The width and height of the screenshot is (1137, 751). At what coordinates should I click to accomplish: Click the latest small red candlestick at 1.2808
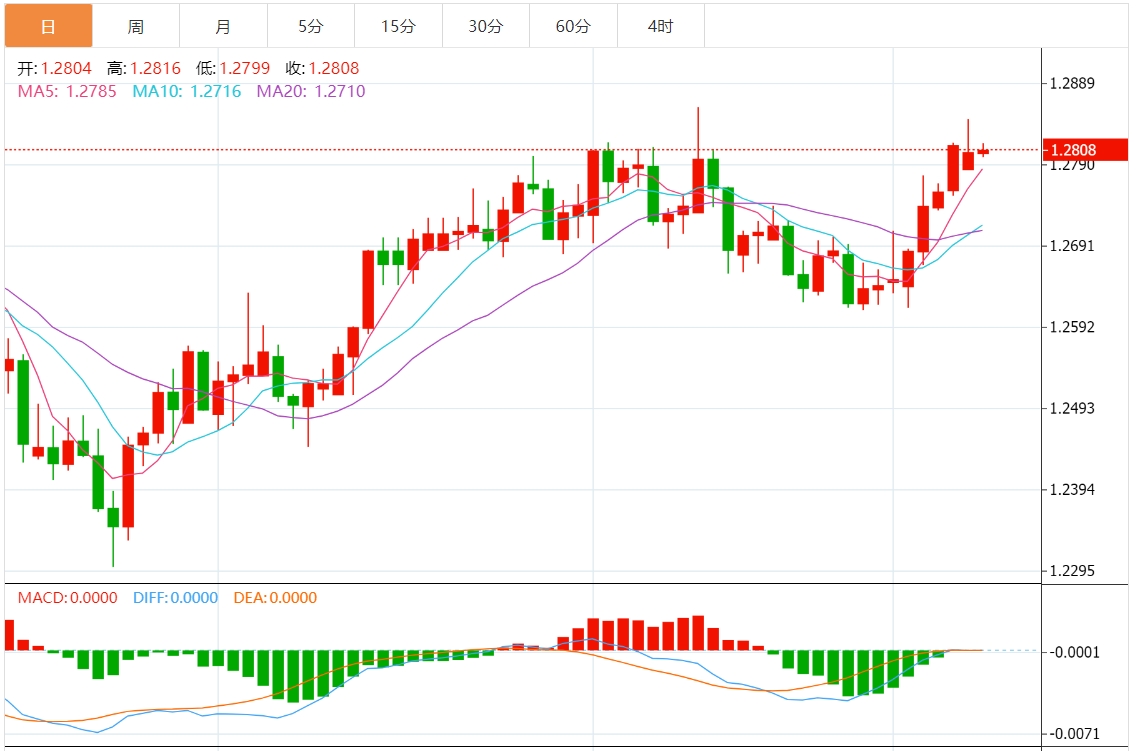[x=983, y=152]
